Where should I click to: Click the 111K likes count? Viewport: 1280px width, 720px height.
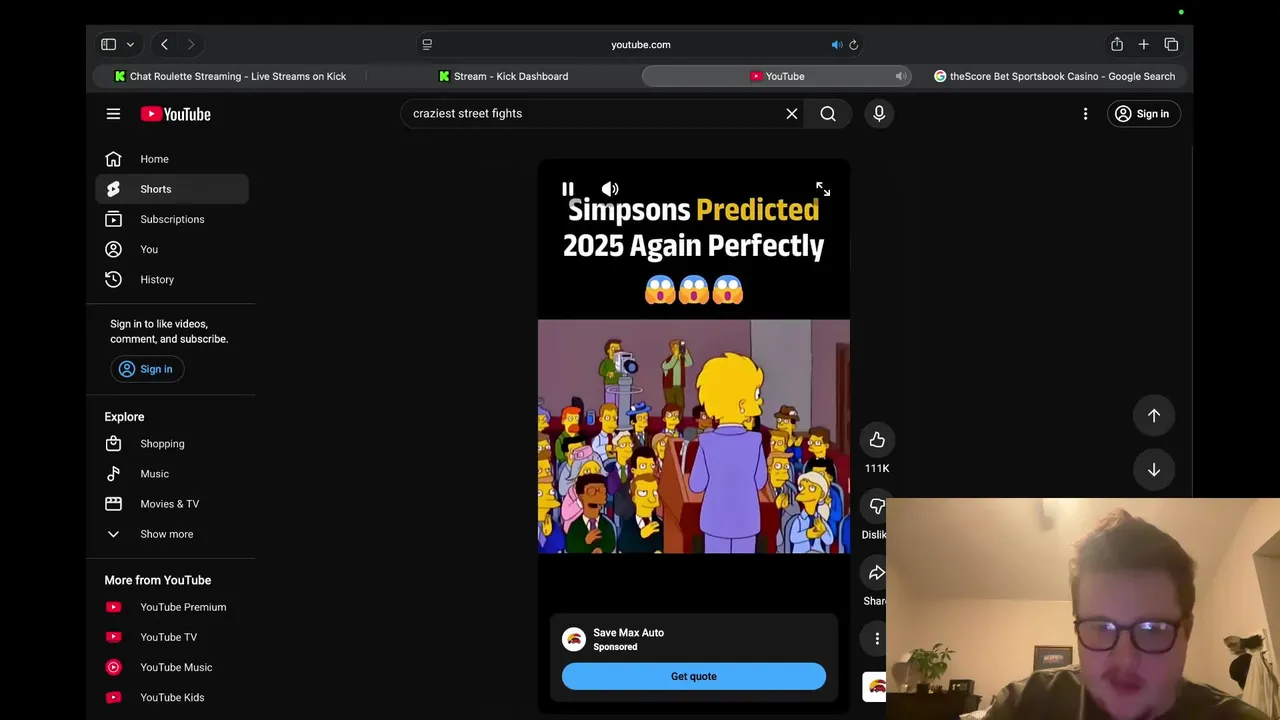[x=877, y=468]
